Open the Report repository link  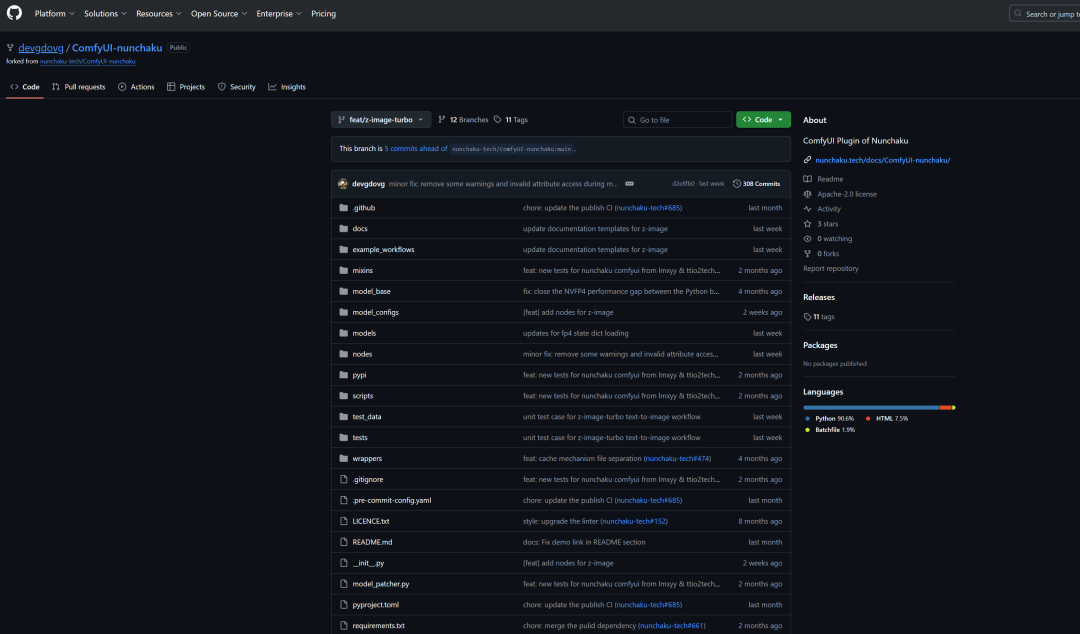pyautogui.click(x=831, y=269)
